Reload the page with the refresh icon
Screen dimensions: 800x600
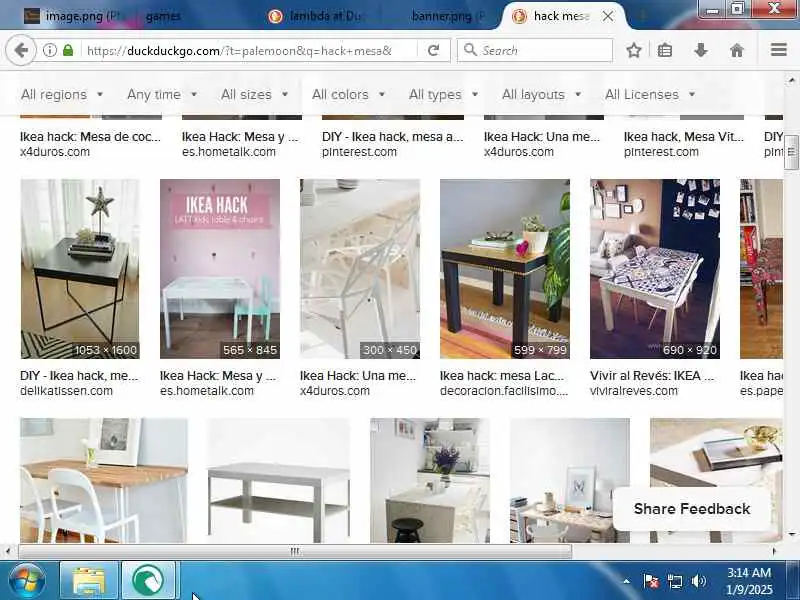(x=433, y=50)
